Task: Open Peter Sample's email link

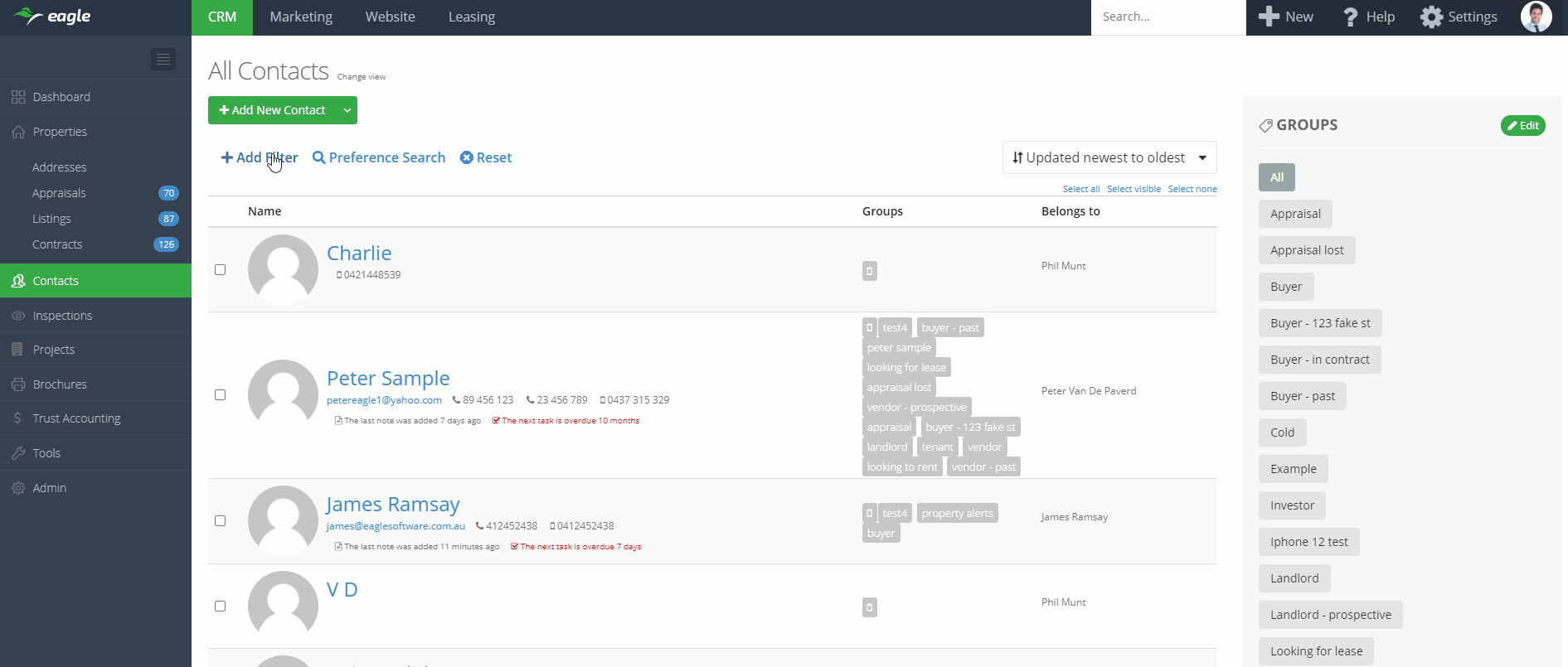Action: click(384, 400)
